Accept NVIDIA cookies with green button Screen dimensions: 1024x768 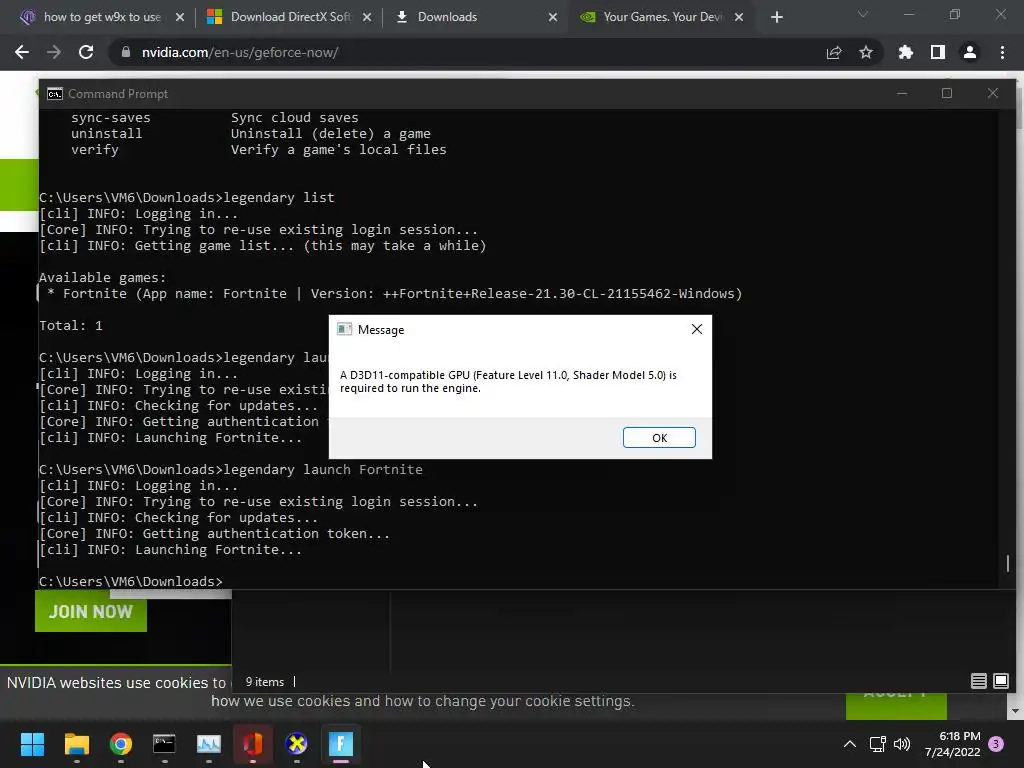point(896,706)
